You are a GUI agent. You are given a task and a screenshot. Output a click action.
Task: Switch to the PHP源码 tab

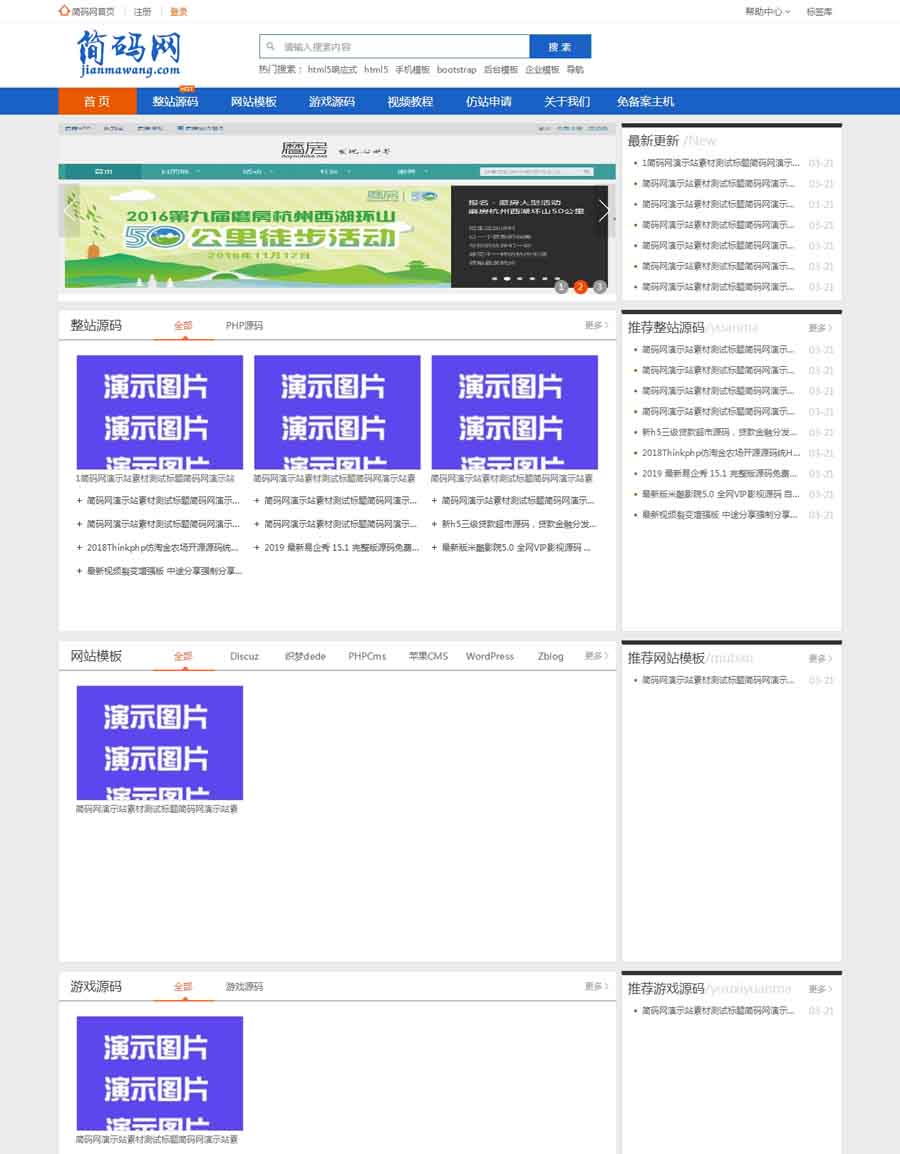tap(244, 325)
